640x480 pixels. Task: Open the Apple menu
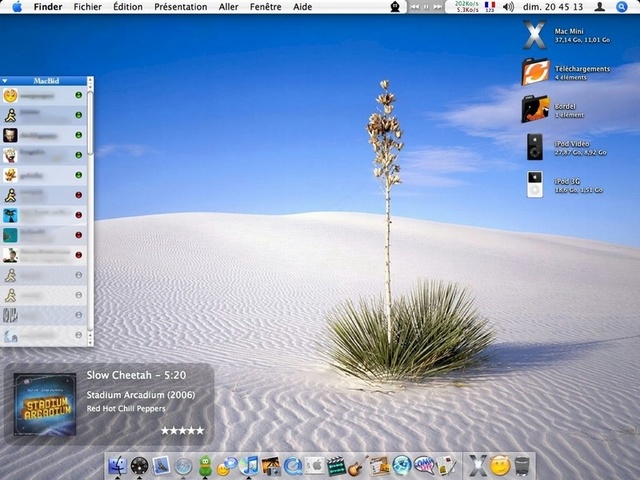click(x=17, y=7)
